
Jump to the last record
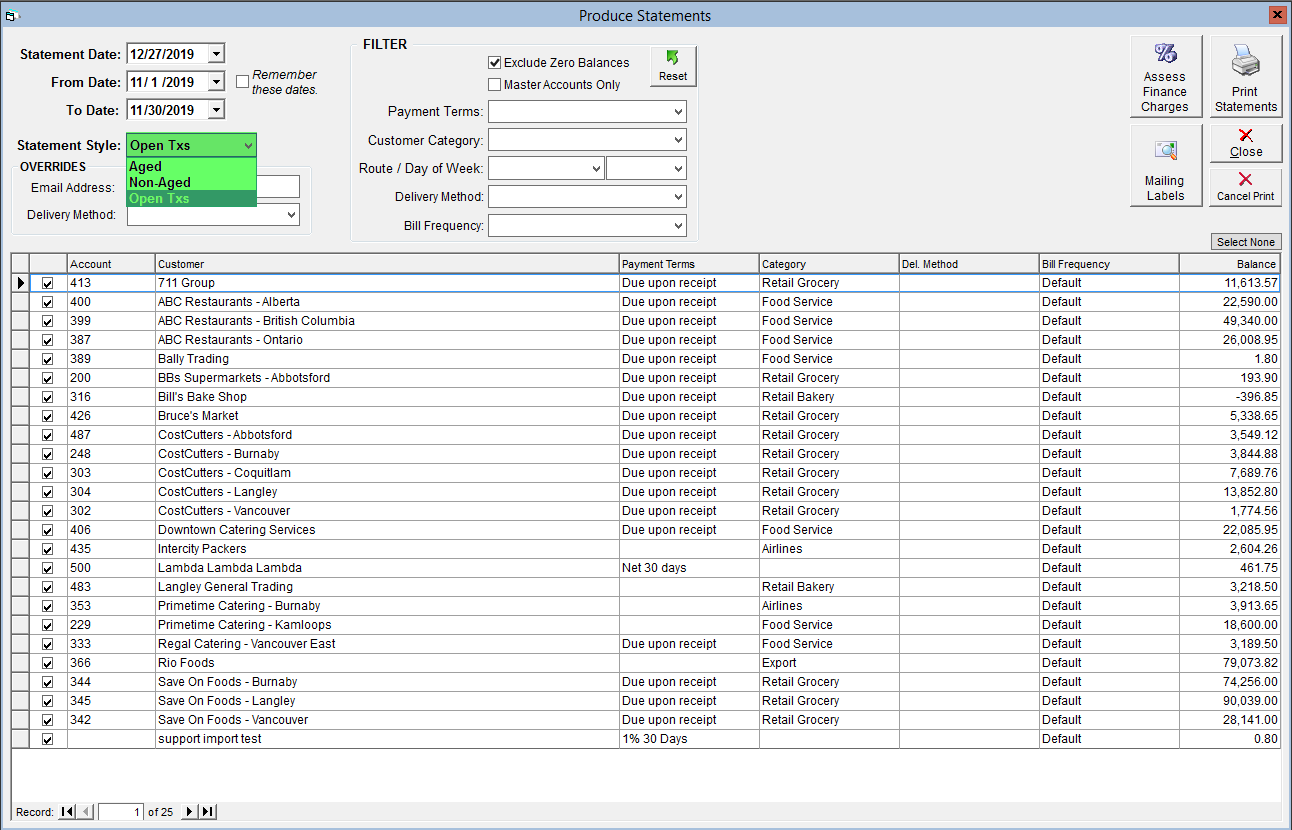(208, 812)
